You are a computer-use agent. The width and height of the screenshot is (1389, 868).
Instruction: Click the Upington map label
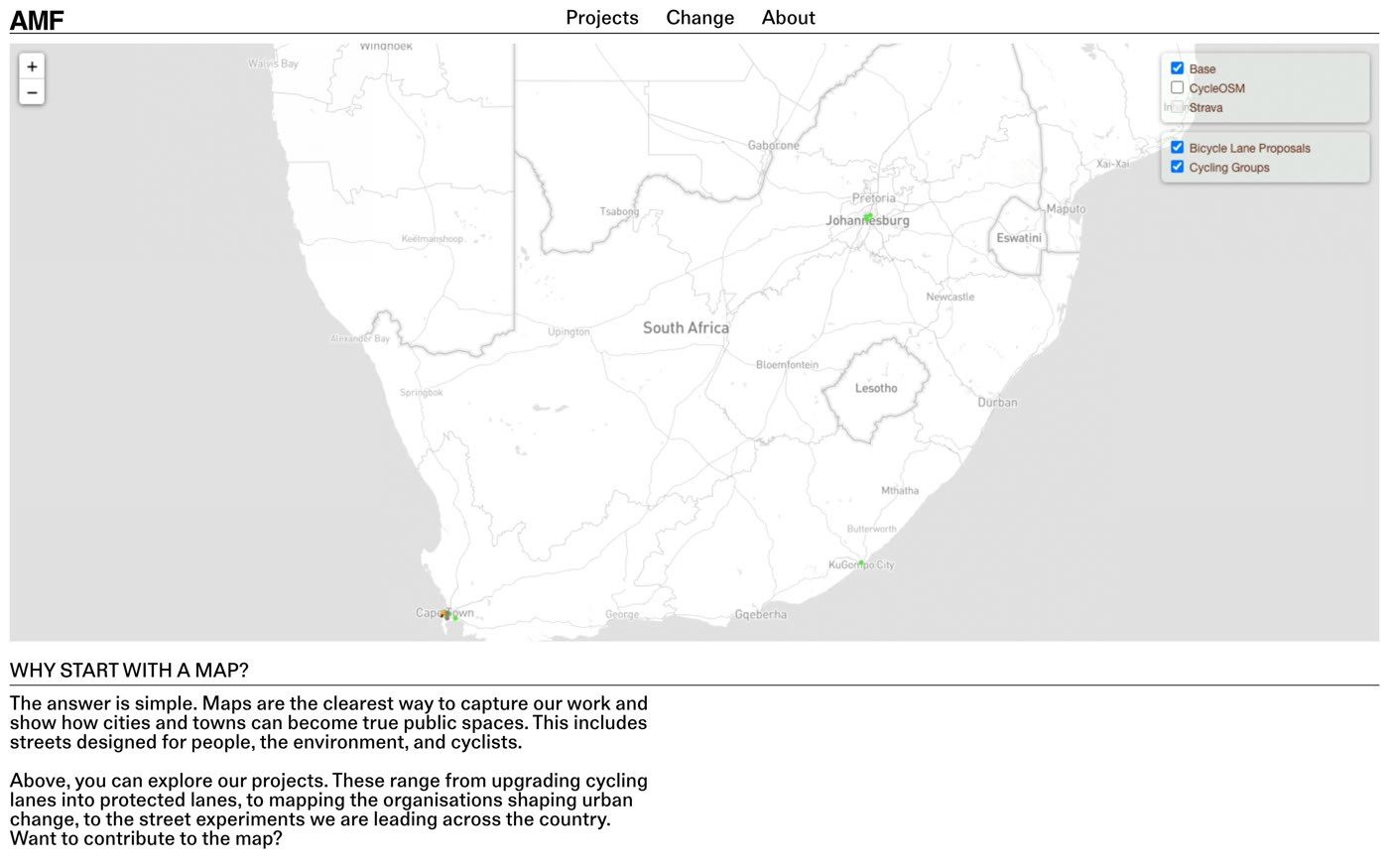pos(568,332)
